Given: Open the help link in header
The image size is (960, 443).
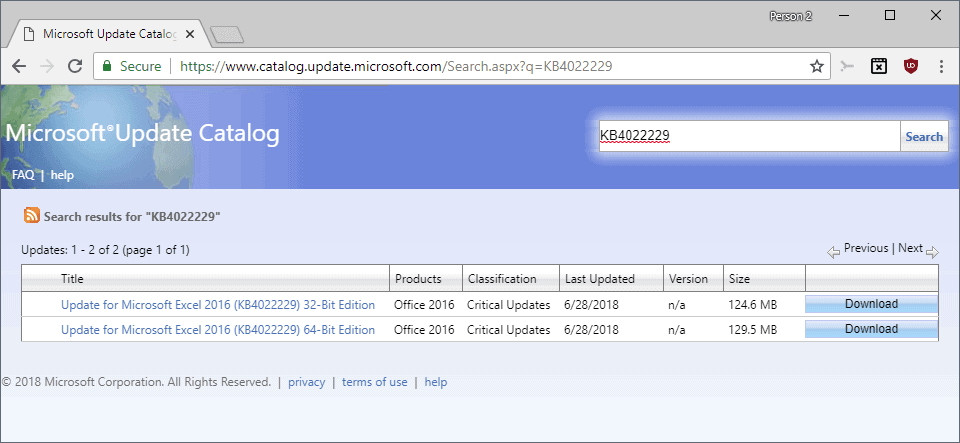Looking at the screenshot, I should pos(62,175).
